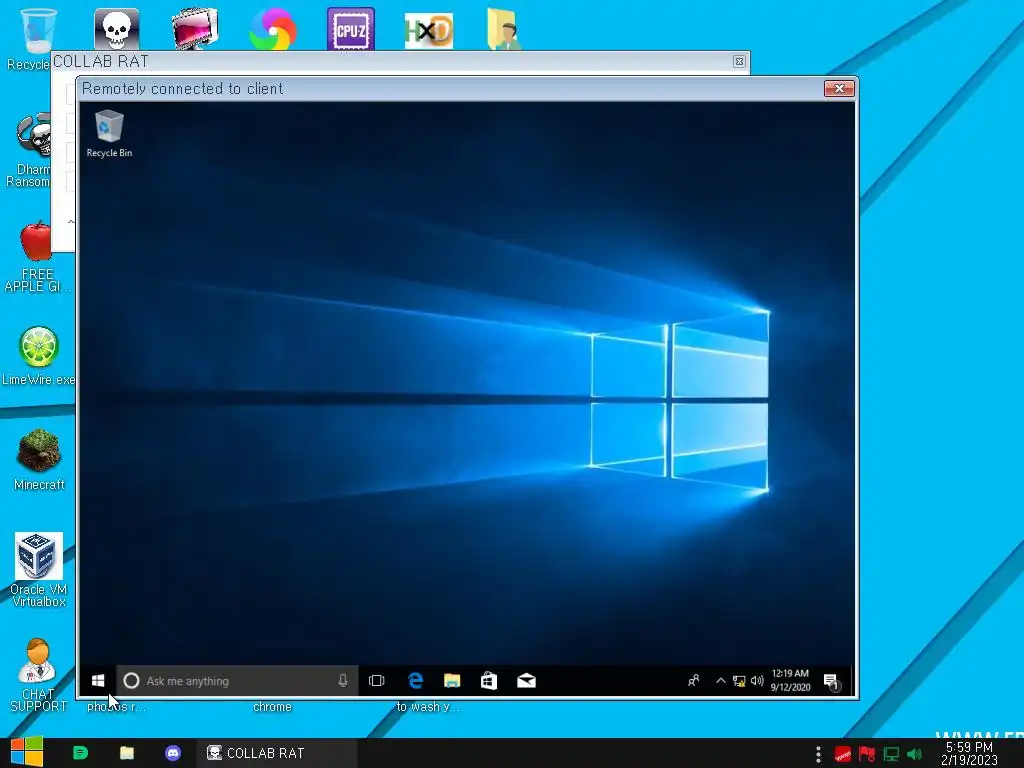This screenshot has width=1024, height=768.
Task: Click the red tray icon on host taskbar
Action: 842,754
